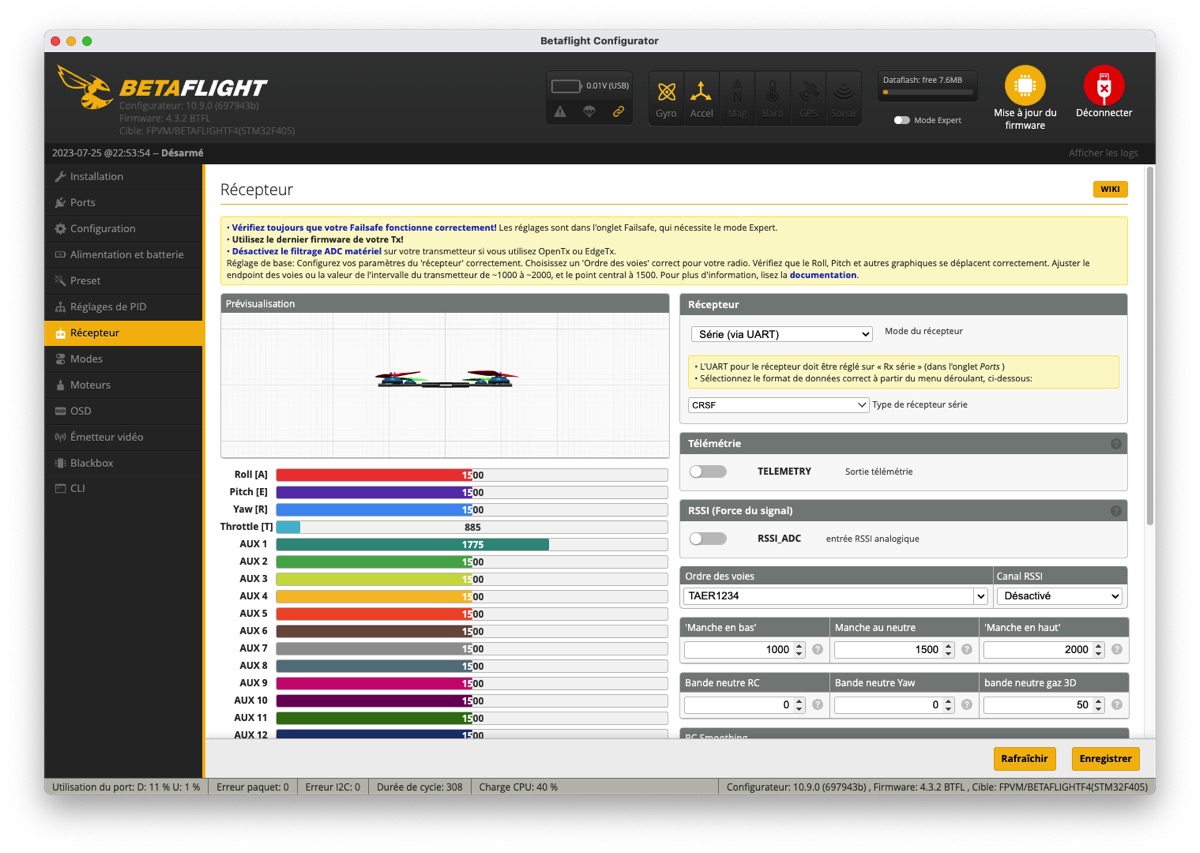Click the 'Charge CPU: 40 %' status text
The height and width of the screenshot is (853, 1200).
point(516,787)
